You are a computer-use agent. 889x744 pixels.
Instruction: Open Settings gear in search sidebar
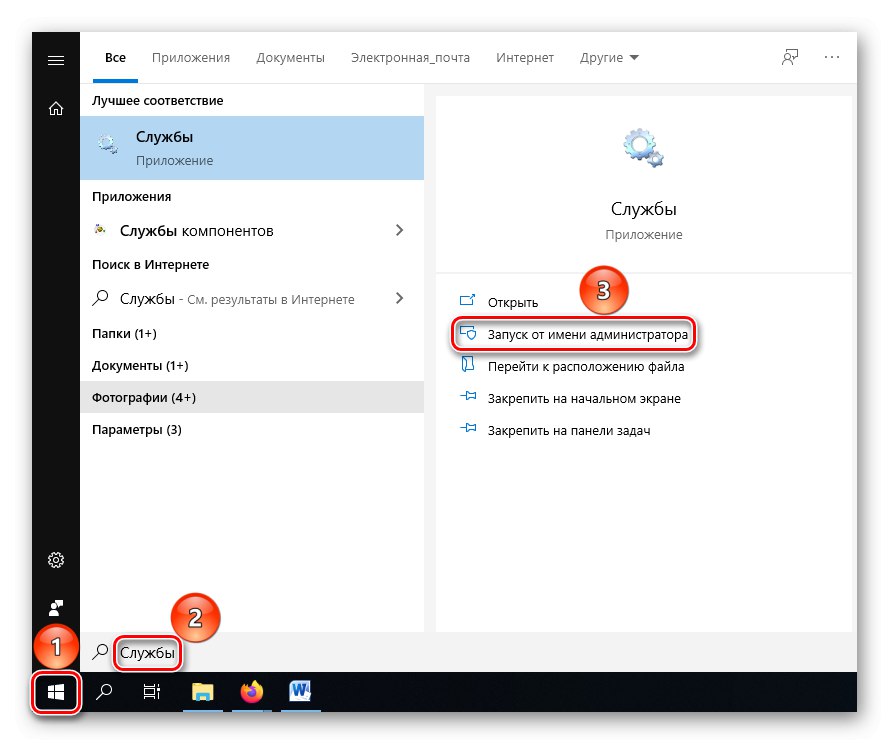click(x=56, y=560)
